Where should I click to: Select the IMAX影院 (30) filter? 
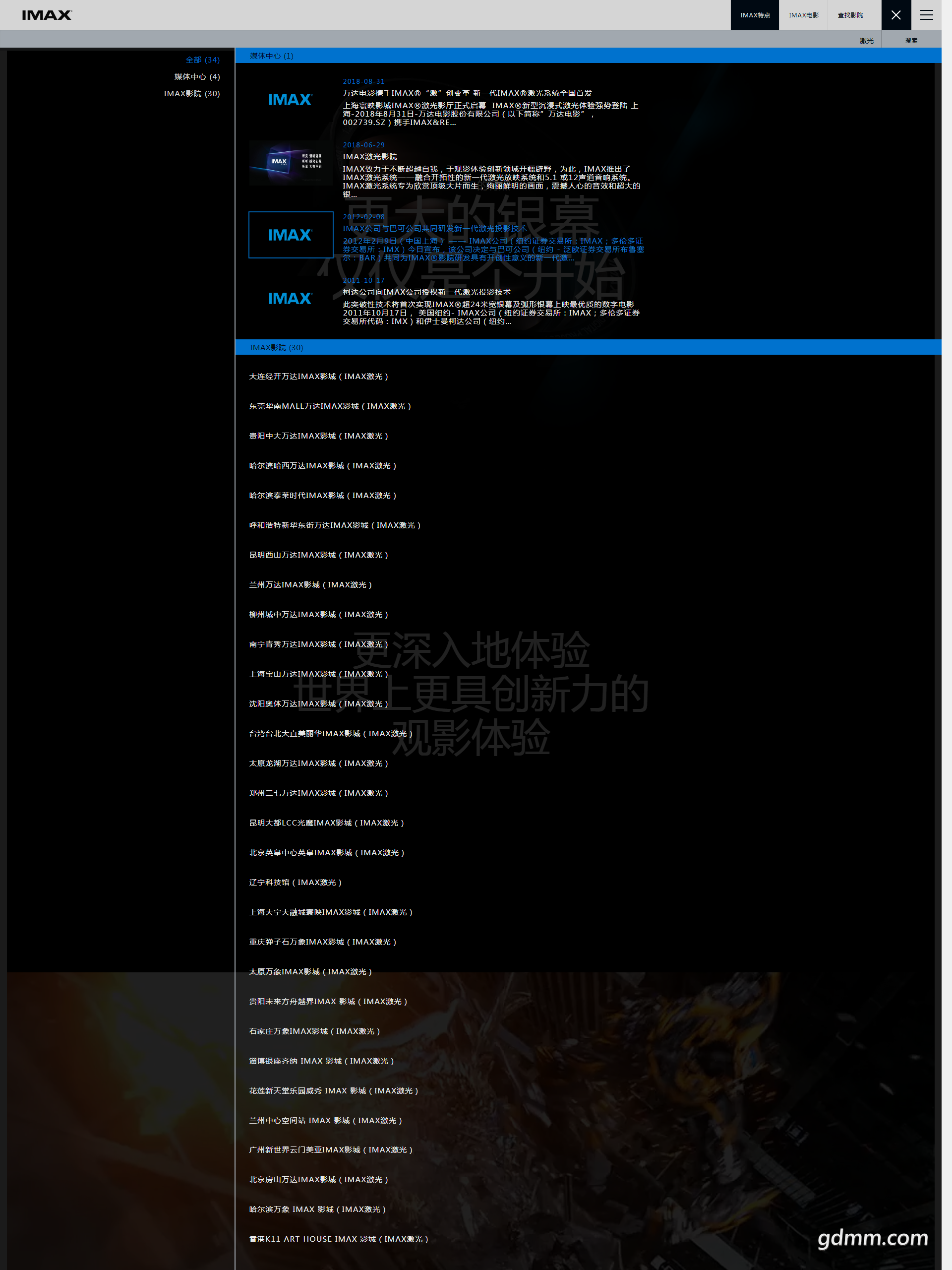coord(192,94)
